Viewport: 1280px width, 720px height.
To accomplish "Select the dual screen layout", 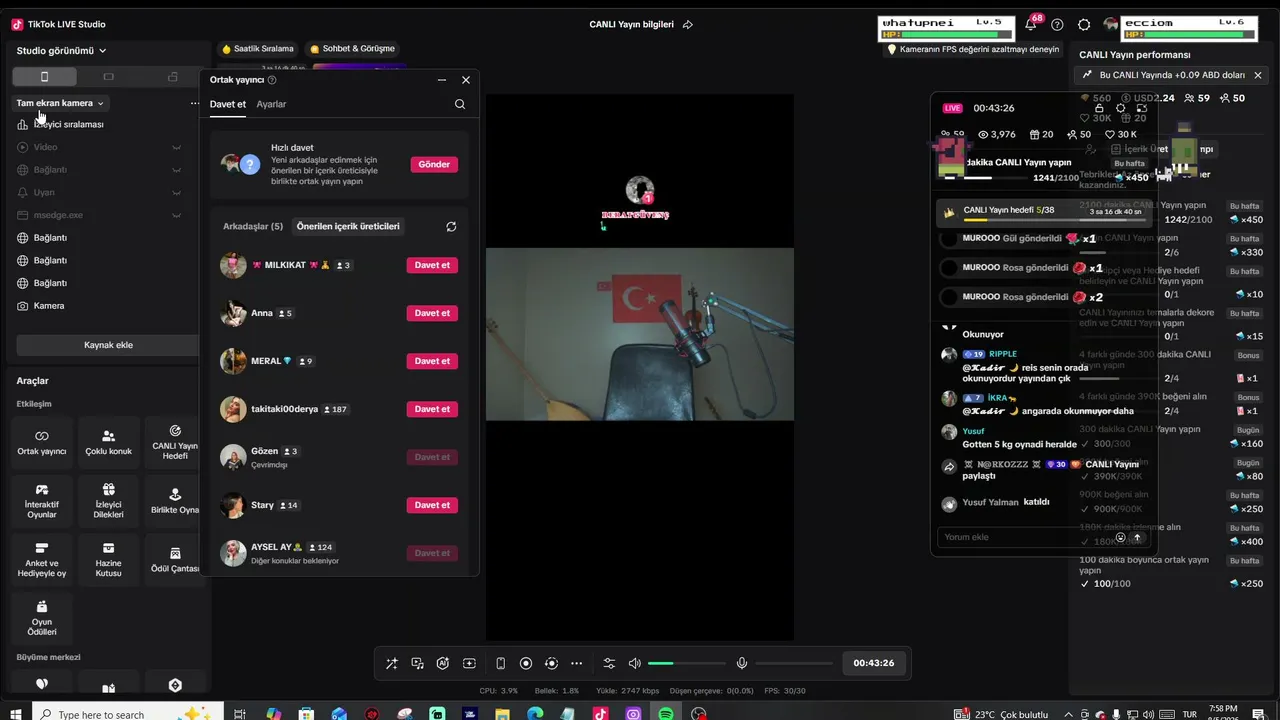I will coord(173,77).
